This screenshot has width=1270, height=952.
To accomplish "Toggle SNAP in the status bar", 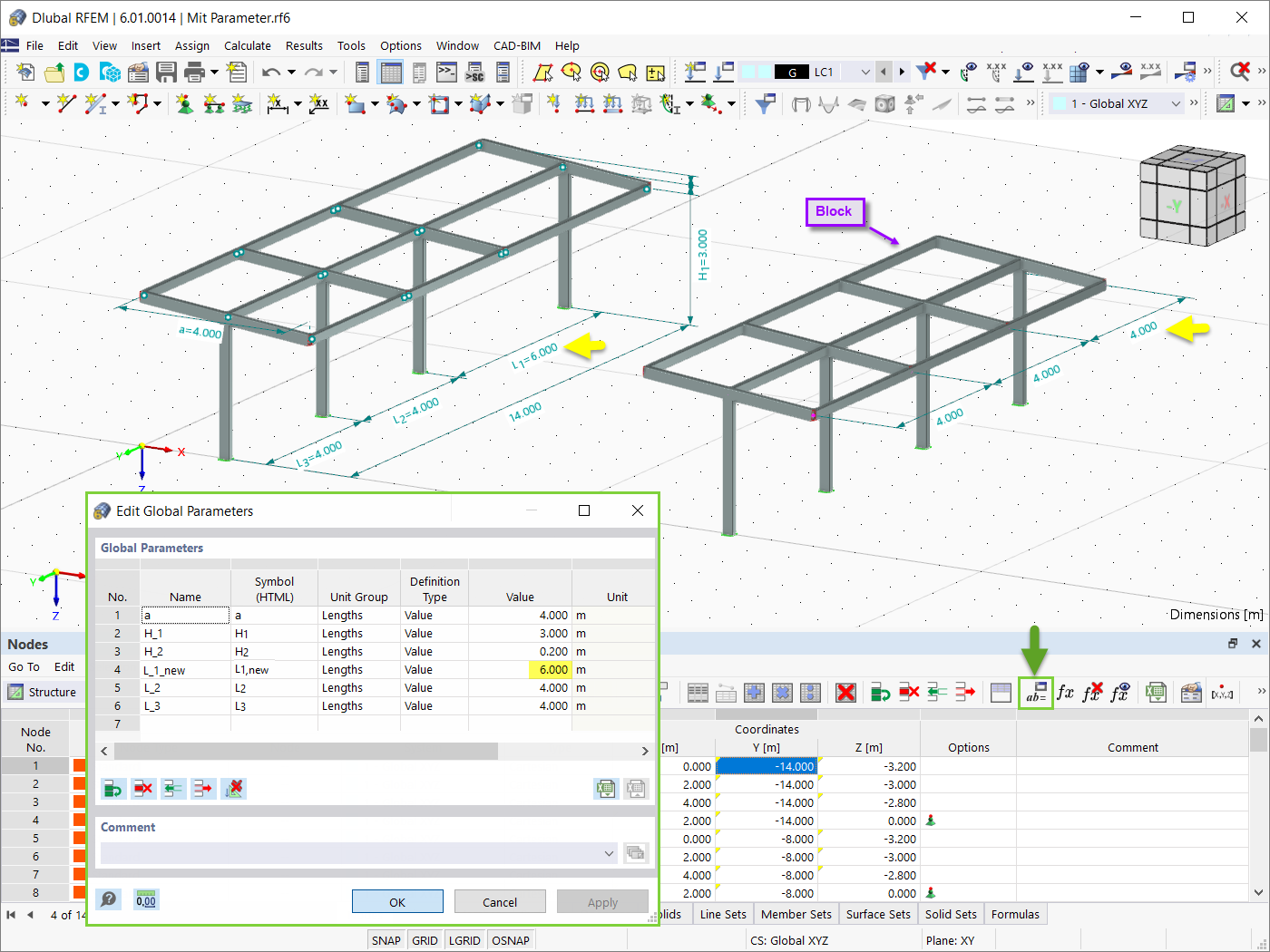I will 386,940.
